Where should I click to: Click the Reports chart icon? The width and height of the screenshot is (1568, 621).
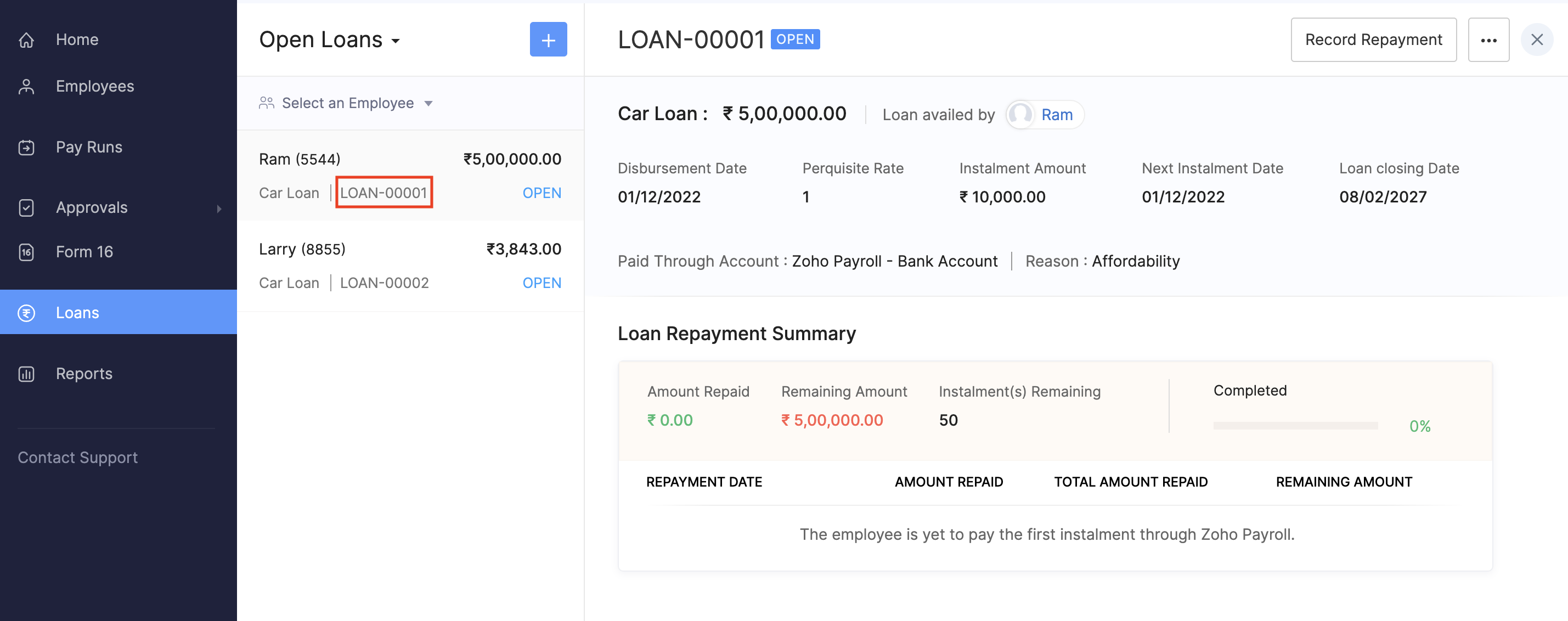[26, 374]
